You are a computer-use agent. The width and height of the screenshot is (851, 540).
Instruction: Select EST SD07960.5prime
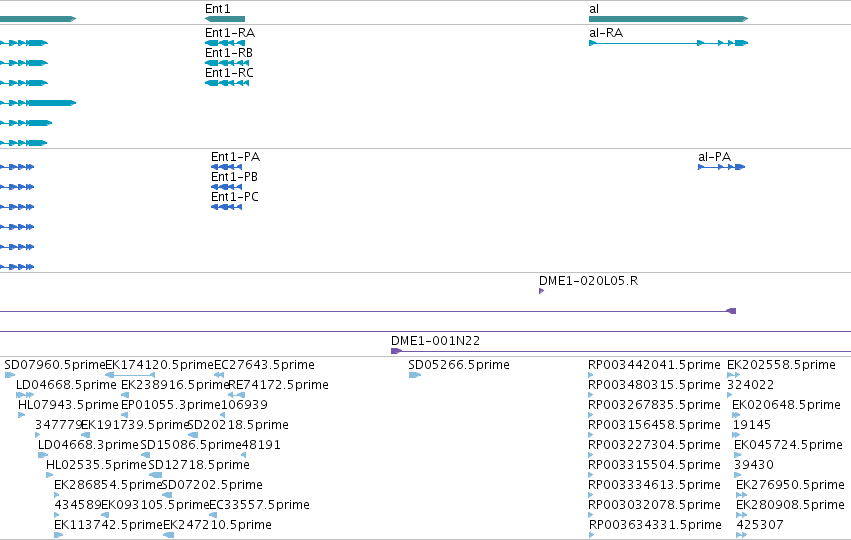pos(55,365)
